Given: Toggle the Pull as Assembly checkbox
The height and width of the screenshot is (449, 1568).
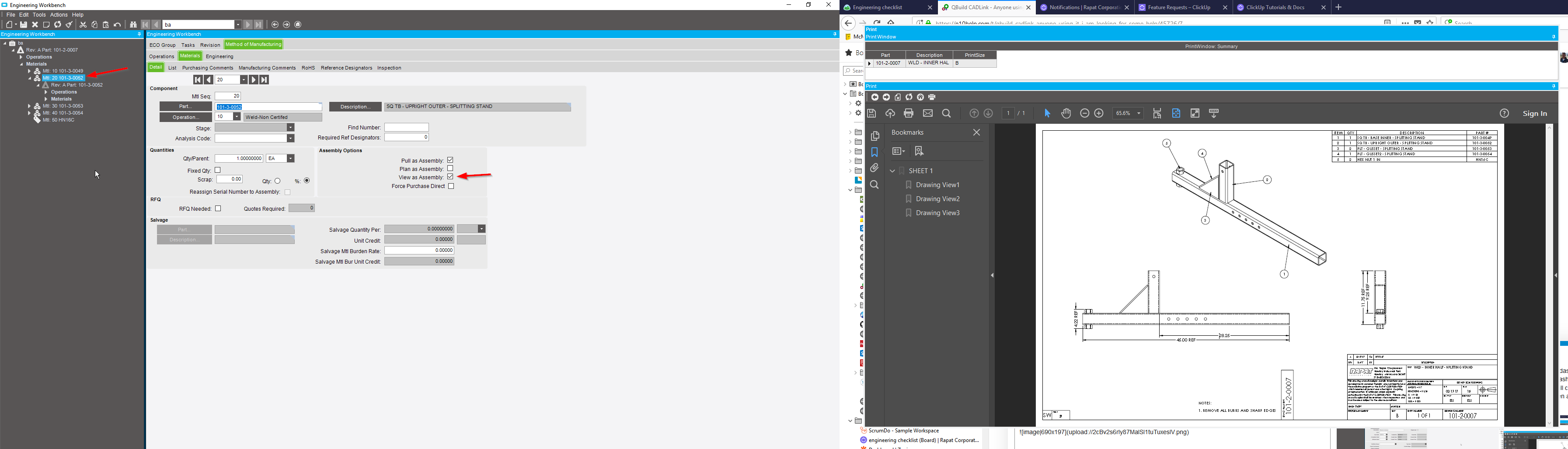Looking at the screenshot, I should 450,160.
